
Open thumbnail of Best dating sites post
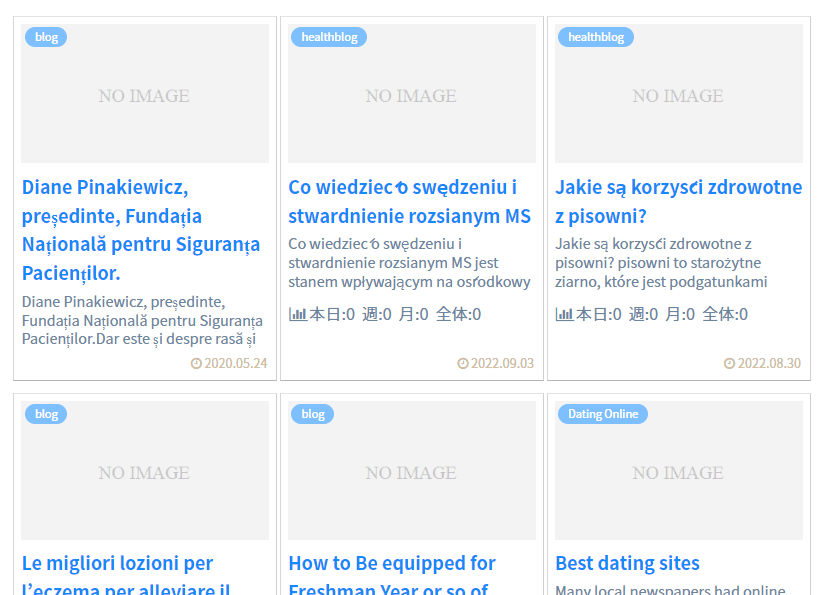(x=679, y=470)
